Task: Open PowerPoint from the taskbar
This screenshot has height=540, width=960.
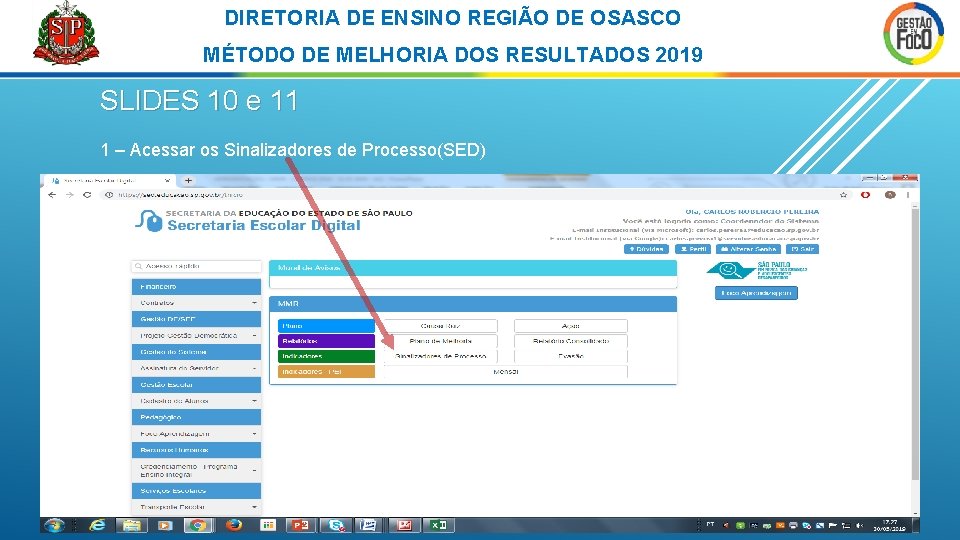Action: 301,525
